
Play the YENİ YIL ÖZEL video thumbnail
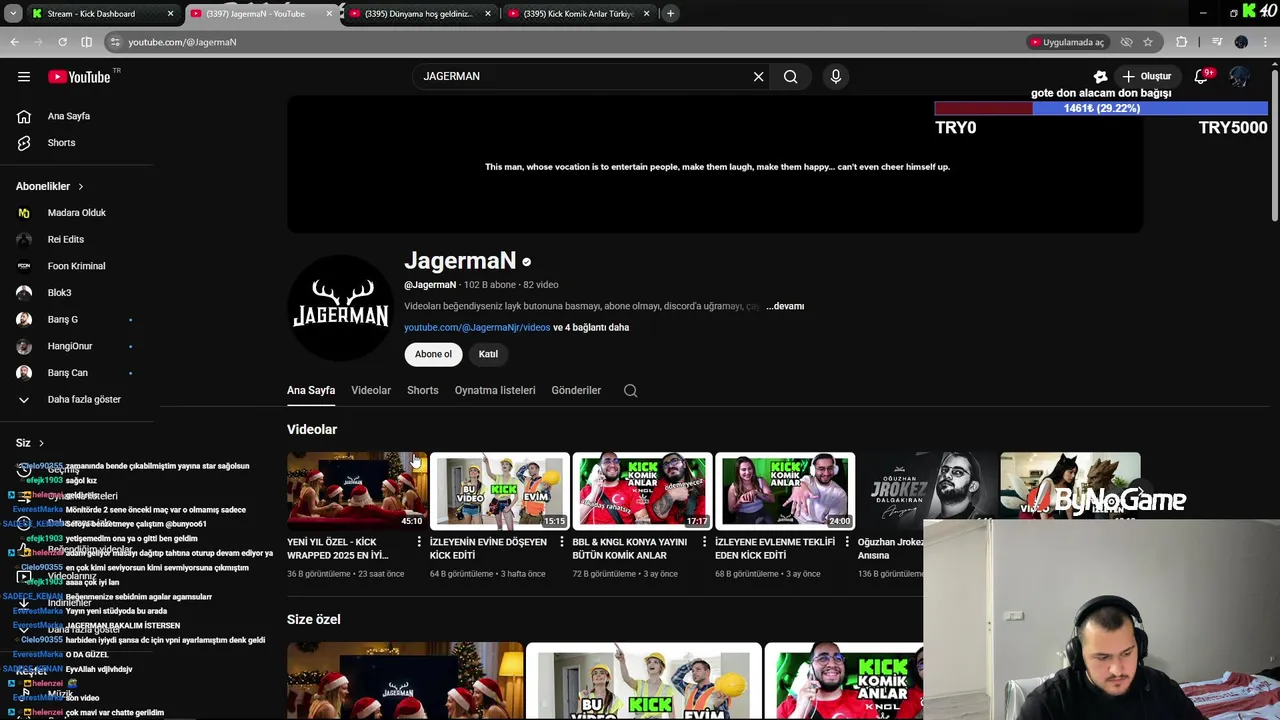[x=356, y=491]
